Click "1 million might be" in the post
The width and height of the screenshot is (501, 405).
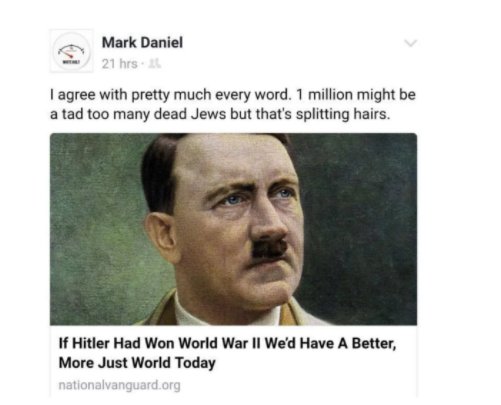click(x=356, y=95)
